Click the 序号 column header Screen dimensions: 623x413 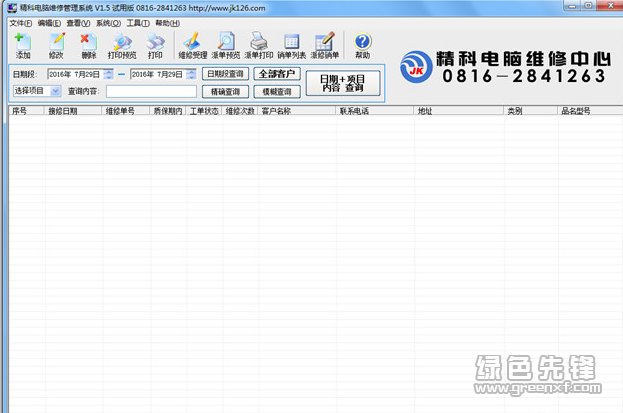(26, 111)
